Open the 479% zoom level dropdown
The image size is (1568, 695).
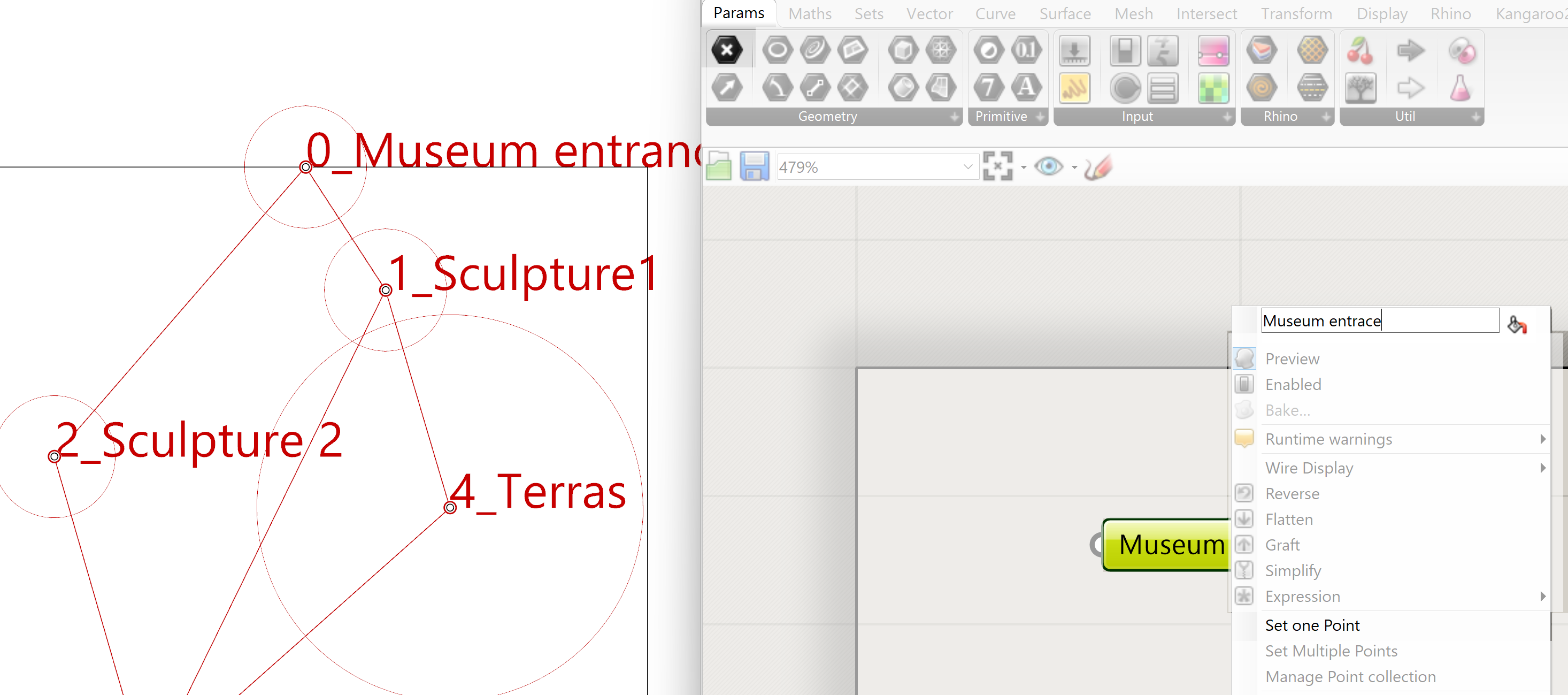tap(967, 167)
